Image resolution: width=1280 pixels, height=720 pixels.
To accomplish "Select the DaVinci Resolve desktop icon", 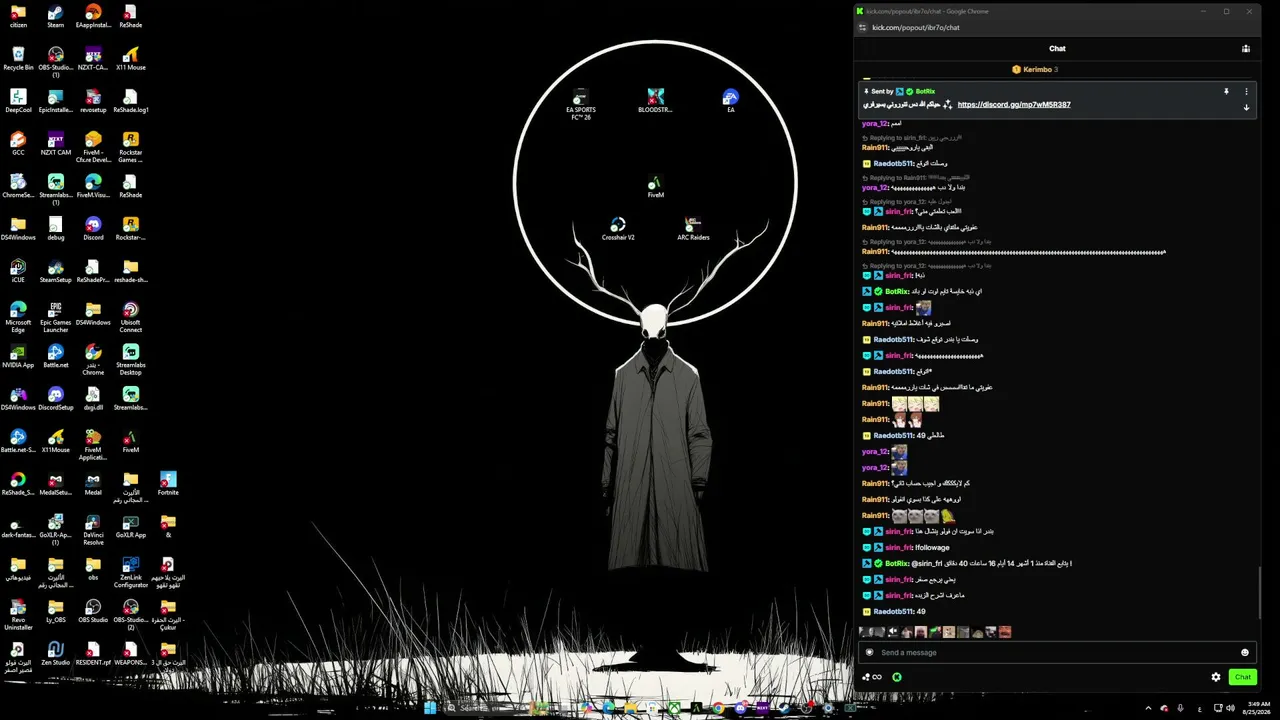I will click(x=93, y=529).
